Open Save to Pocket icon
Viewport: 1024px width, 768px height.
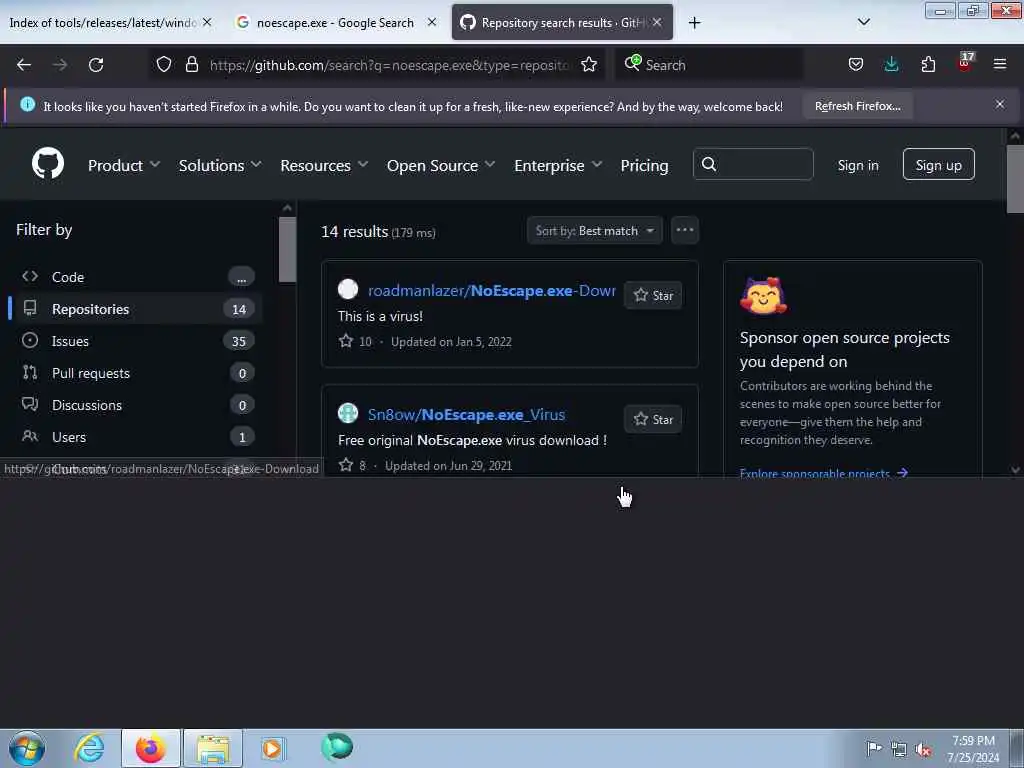click(856, 64)
